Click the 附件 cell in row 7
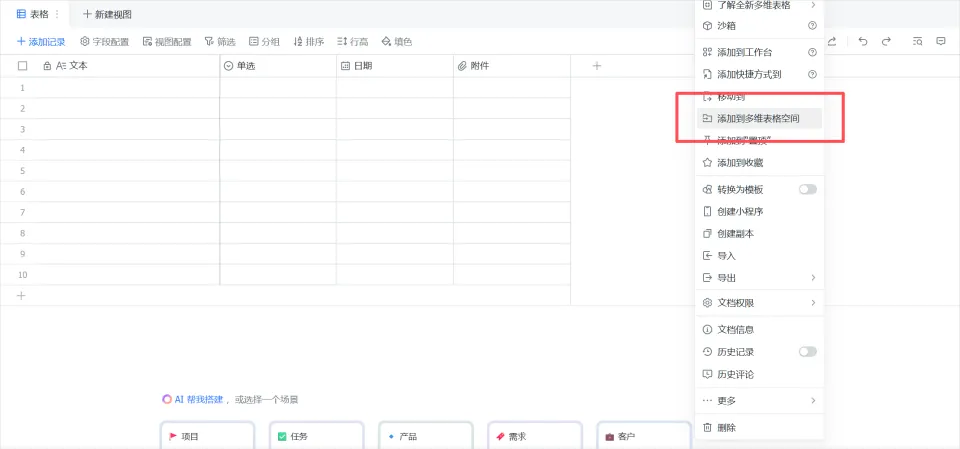960x449 pixels. (x=512, y=213)
